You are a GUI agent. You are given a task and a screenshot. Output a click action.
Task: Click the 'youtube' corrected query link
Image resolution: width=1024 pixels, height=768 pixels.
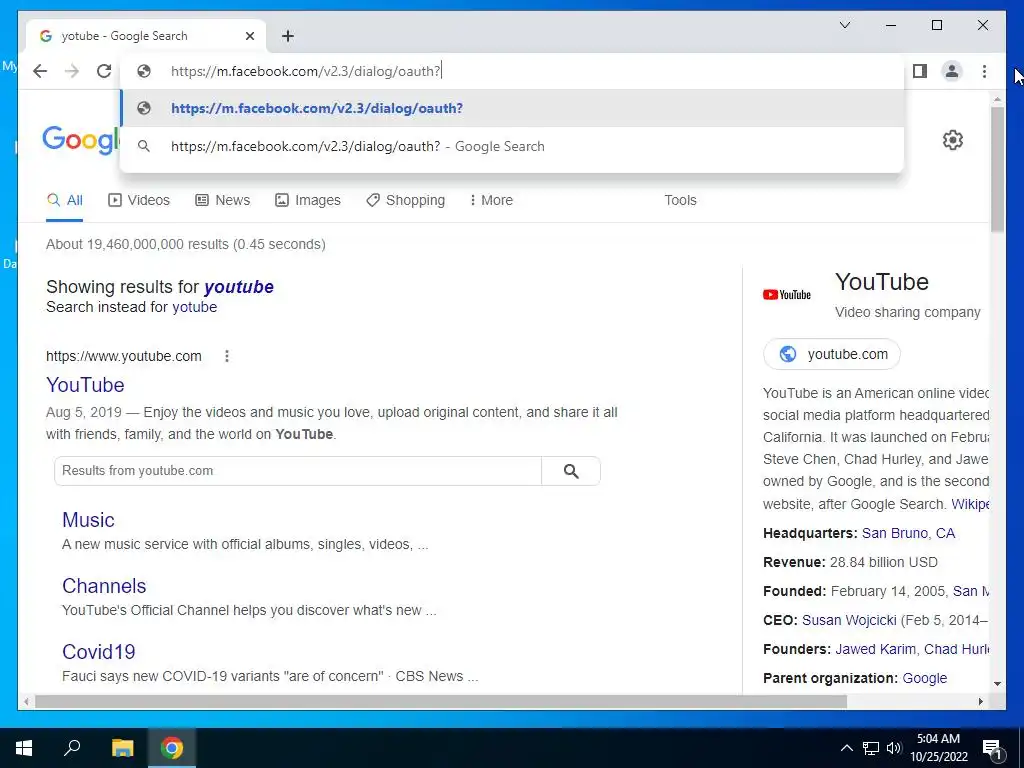238,287
